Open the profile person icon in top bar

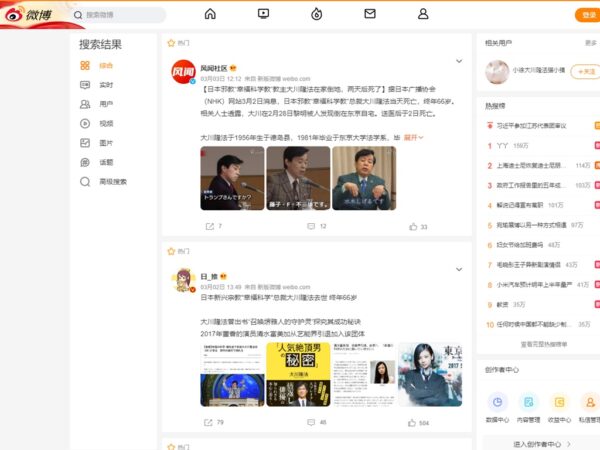tap(423, 14)
